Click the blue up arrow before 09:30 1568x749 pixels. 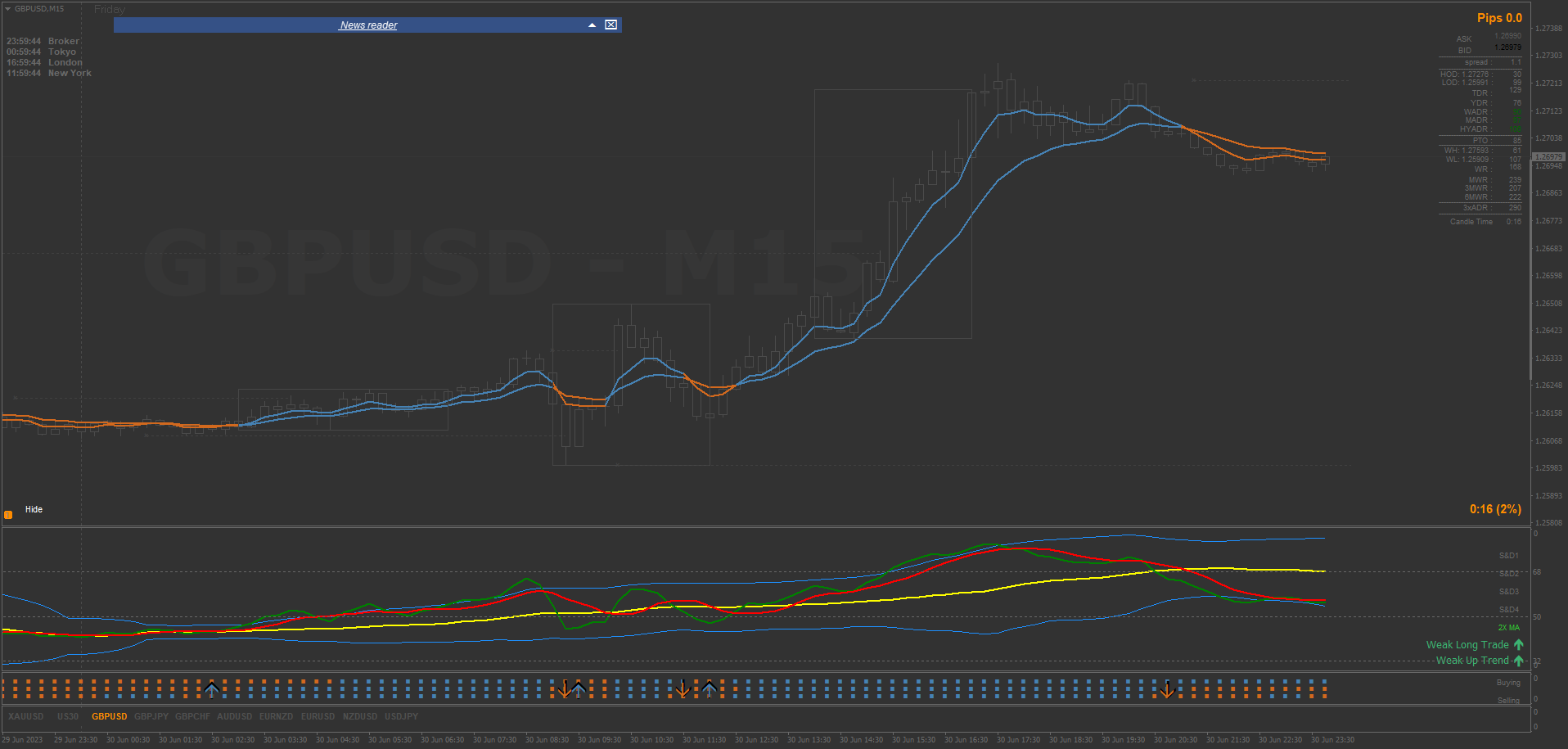(579, 688)
